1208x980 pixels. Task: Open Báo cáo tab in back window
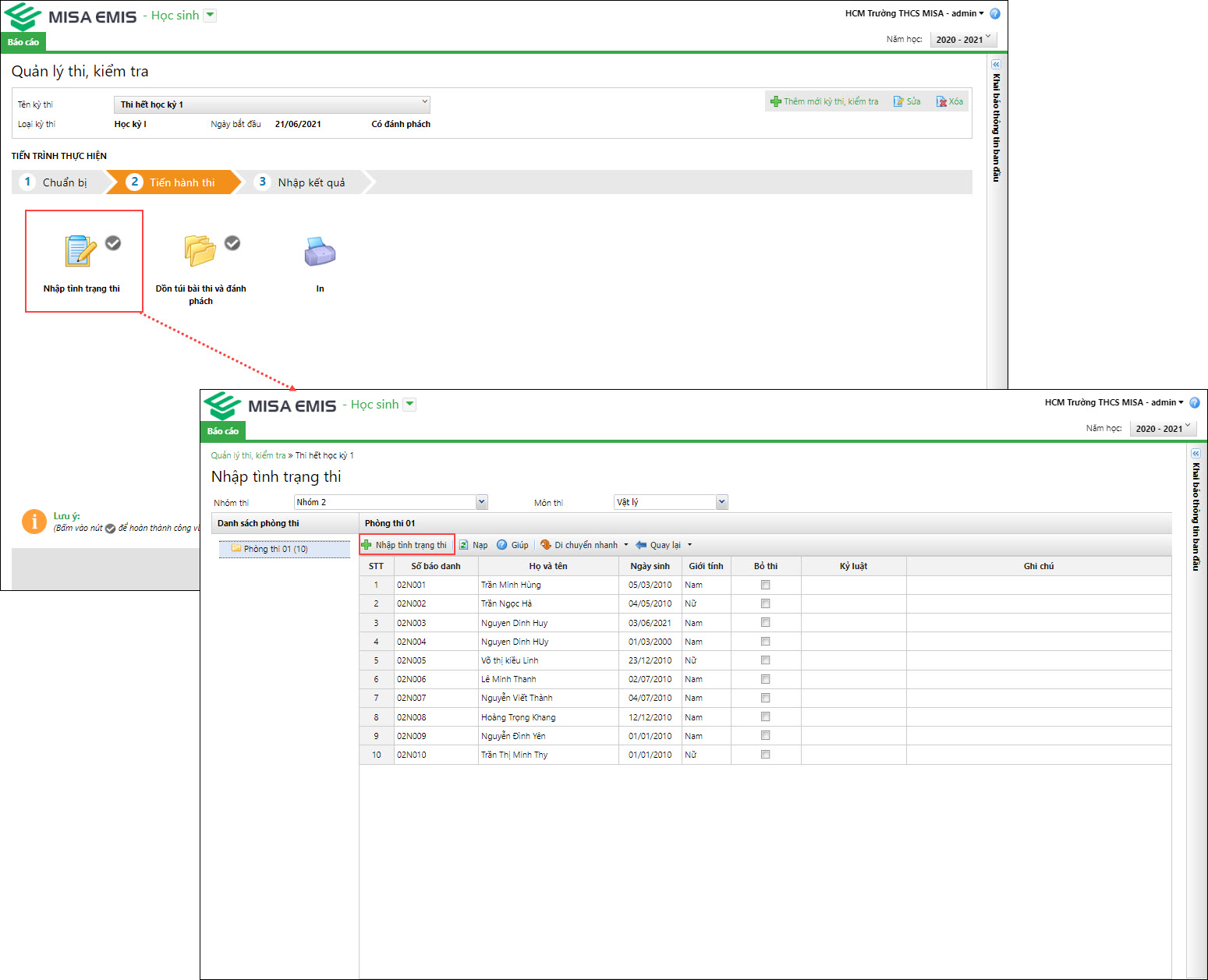(23, 42)
